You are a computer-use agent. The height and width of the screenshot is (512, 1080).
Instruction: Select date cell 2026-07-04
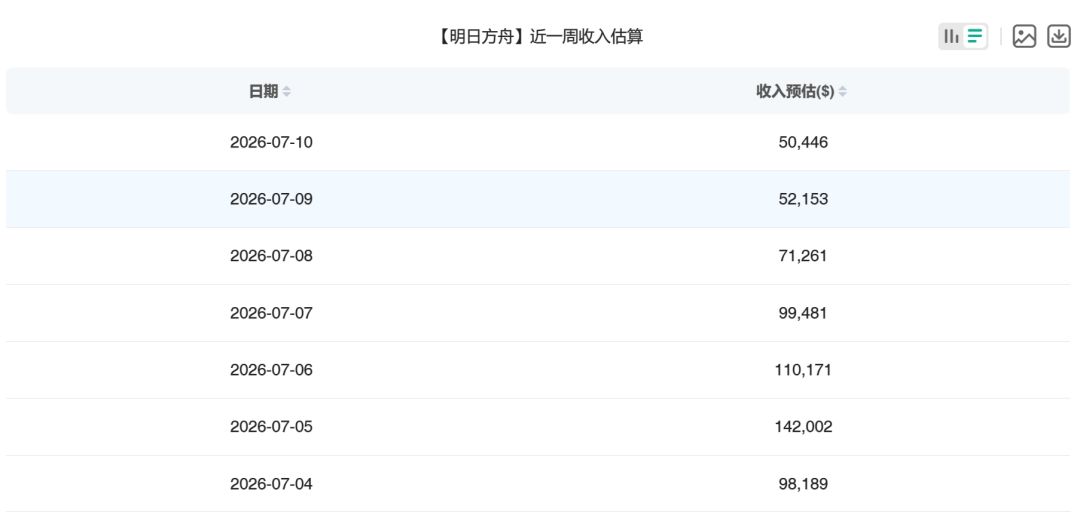pos(271,484)
